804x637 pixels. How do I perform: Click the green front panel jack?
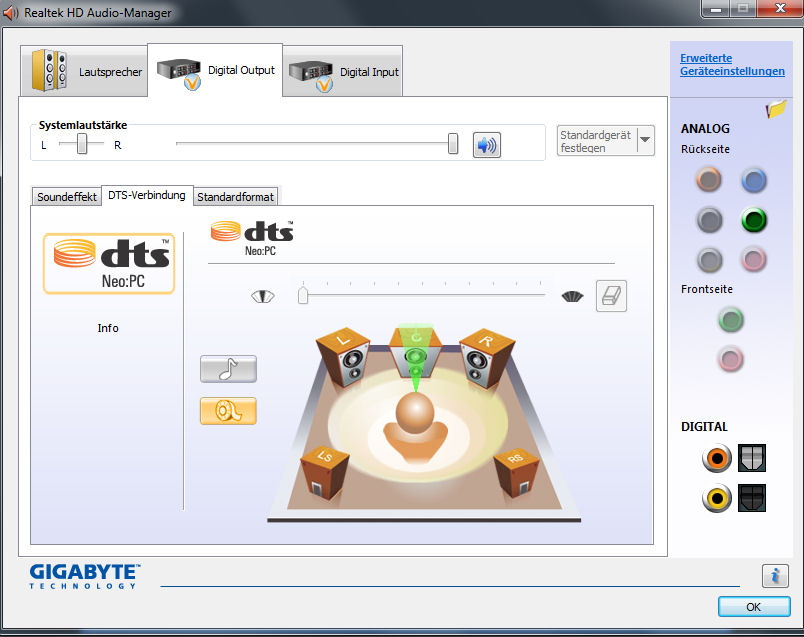[731, 320]
